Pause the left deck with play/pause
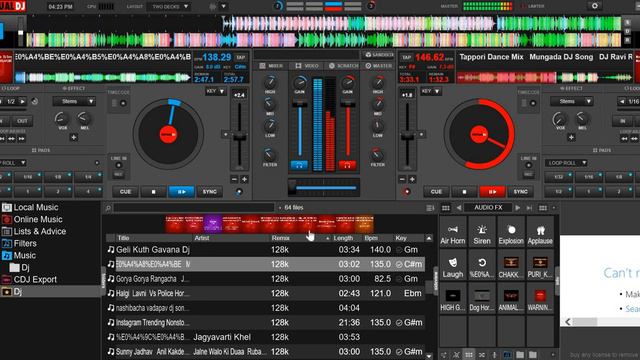Screen dimensions: 640x360 [181, 191]
